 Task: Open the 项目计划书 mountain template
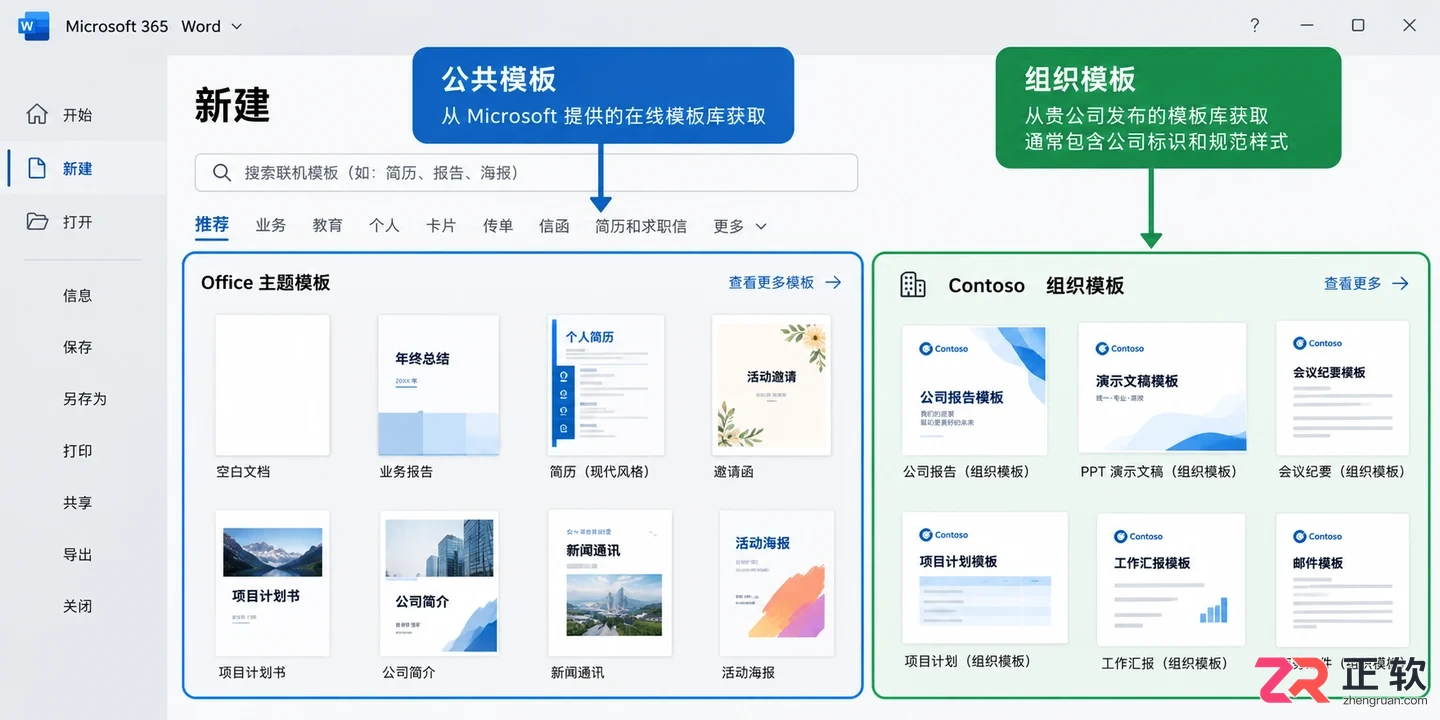pos(273,583)
